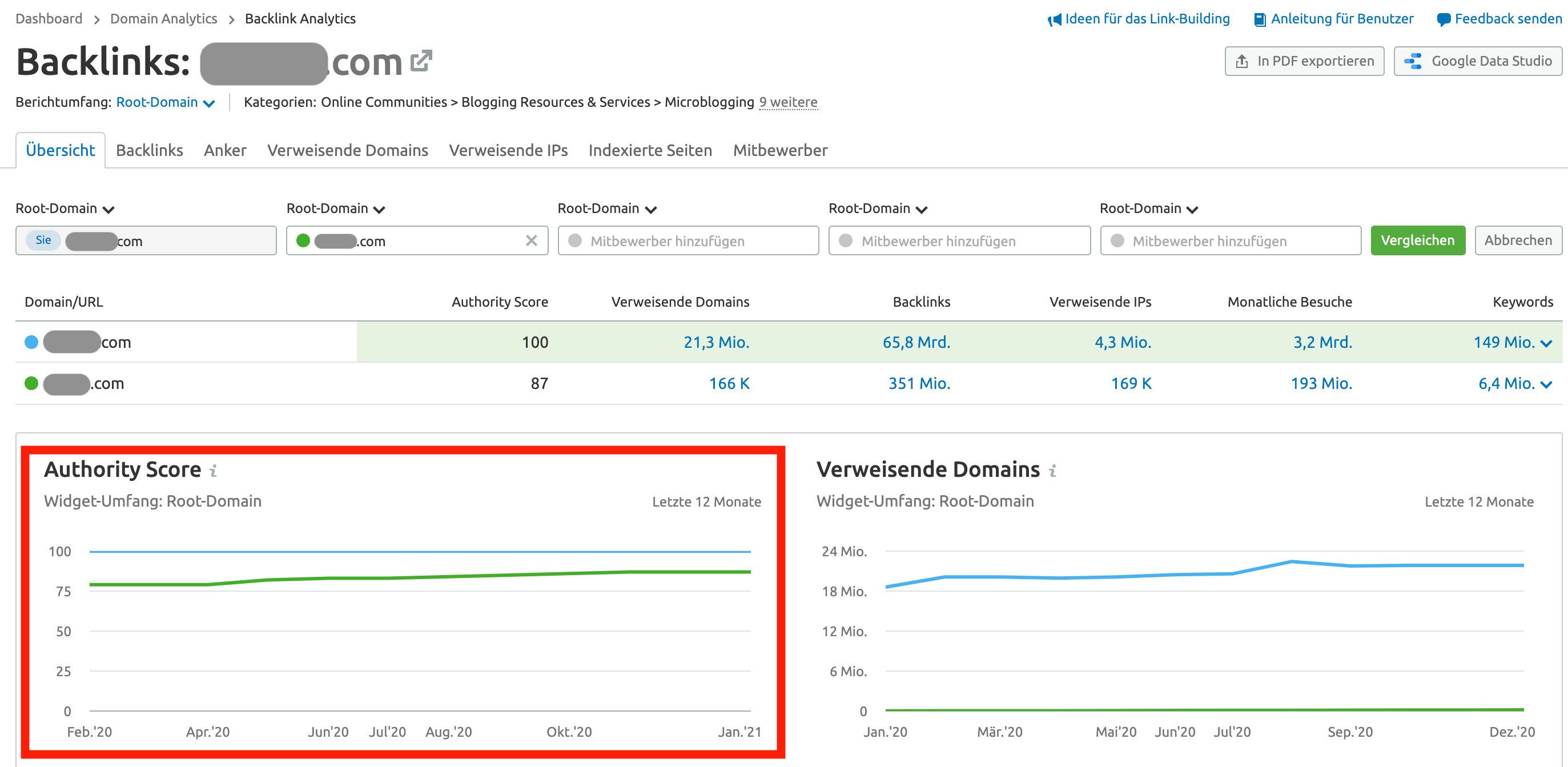Open the fourth Root-Domain scope dropdown
1568x767 pixels.
coord(878,209)
